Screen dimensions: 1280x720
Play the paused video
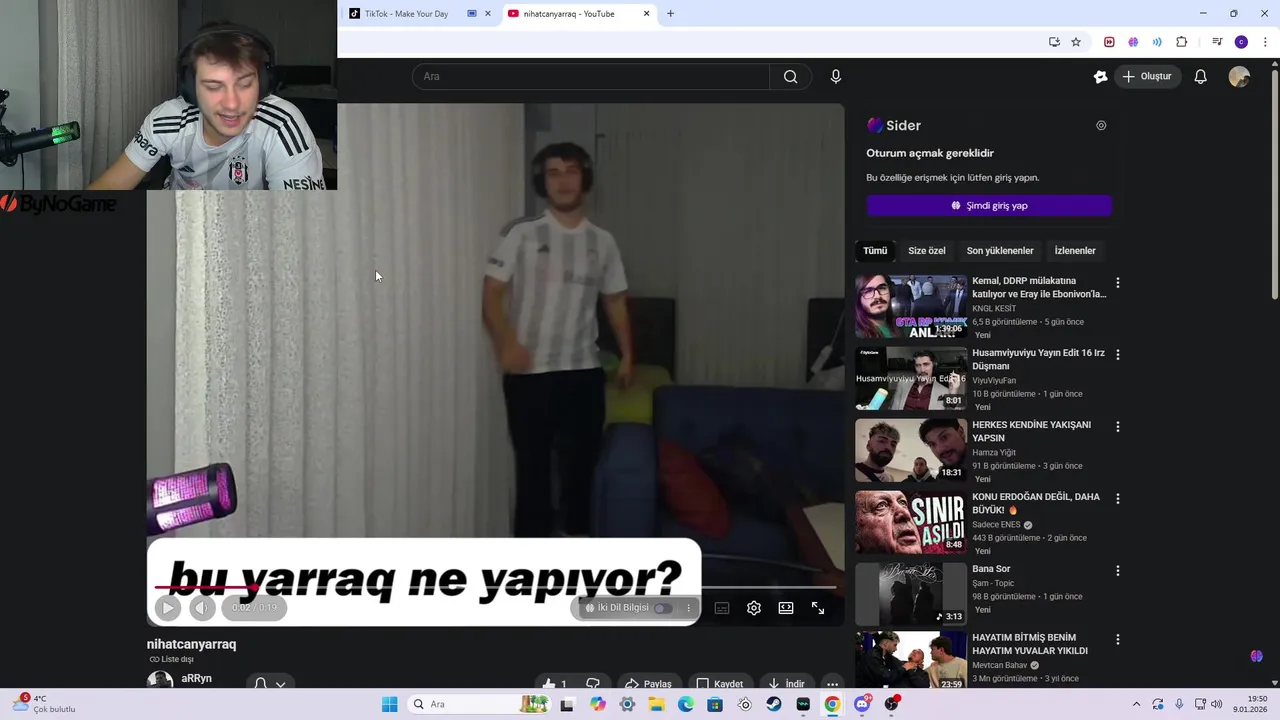pos(168,607)
